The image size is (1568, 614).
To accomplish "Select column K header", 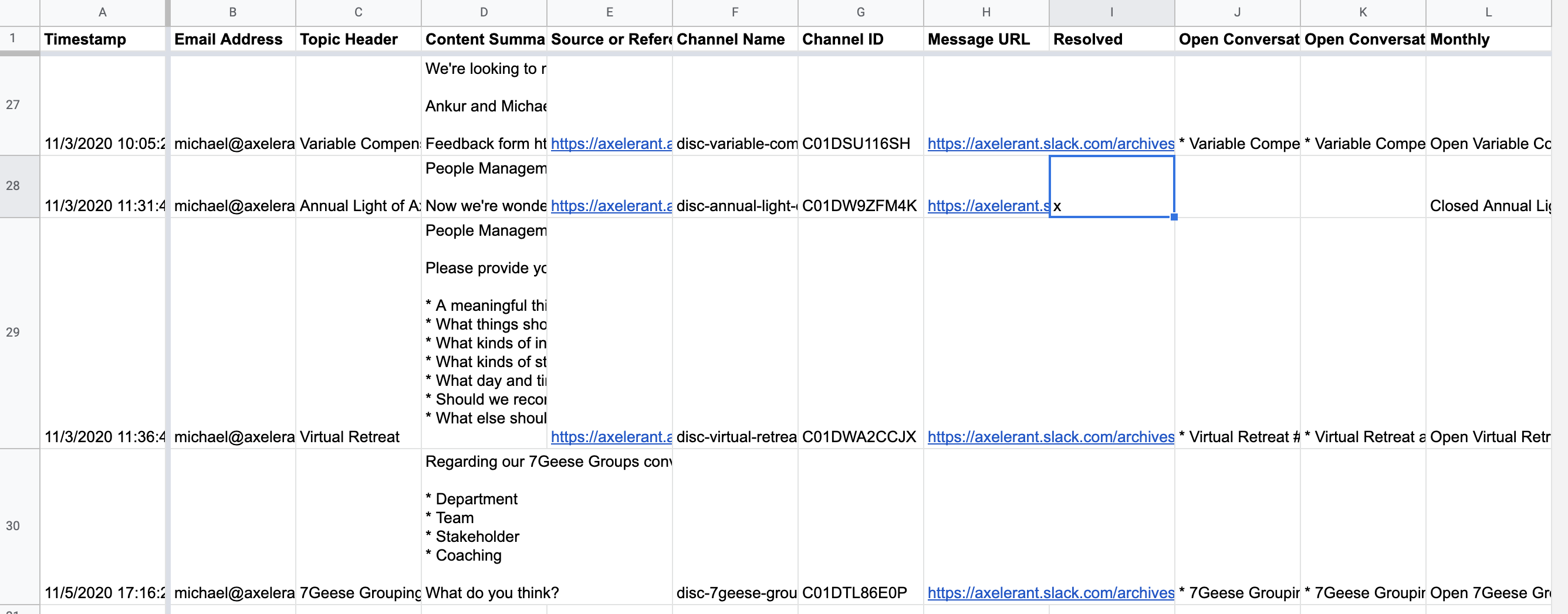I will click(1363, 12).
